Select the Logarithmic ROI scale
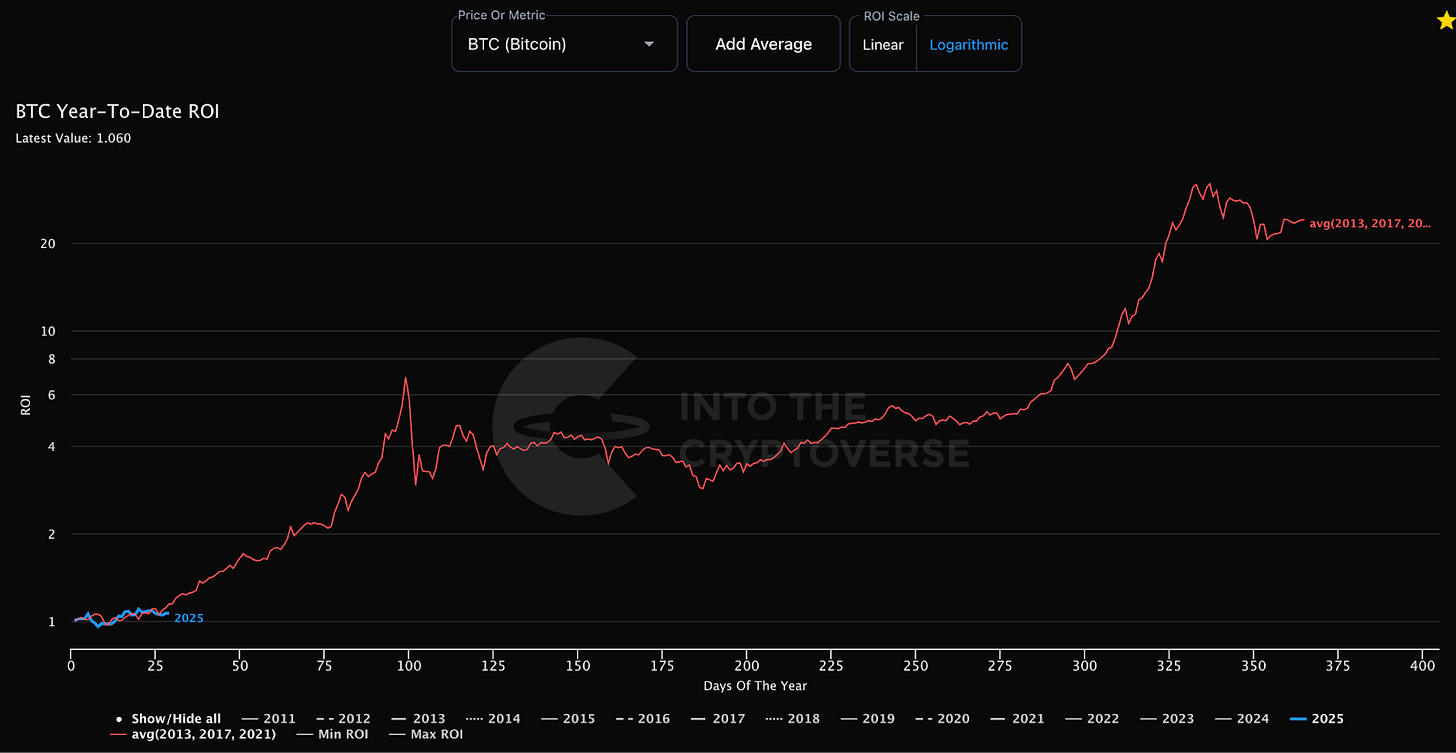Screen dimensions: 1456x753 969,45
